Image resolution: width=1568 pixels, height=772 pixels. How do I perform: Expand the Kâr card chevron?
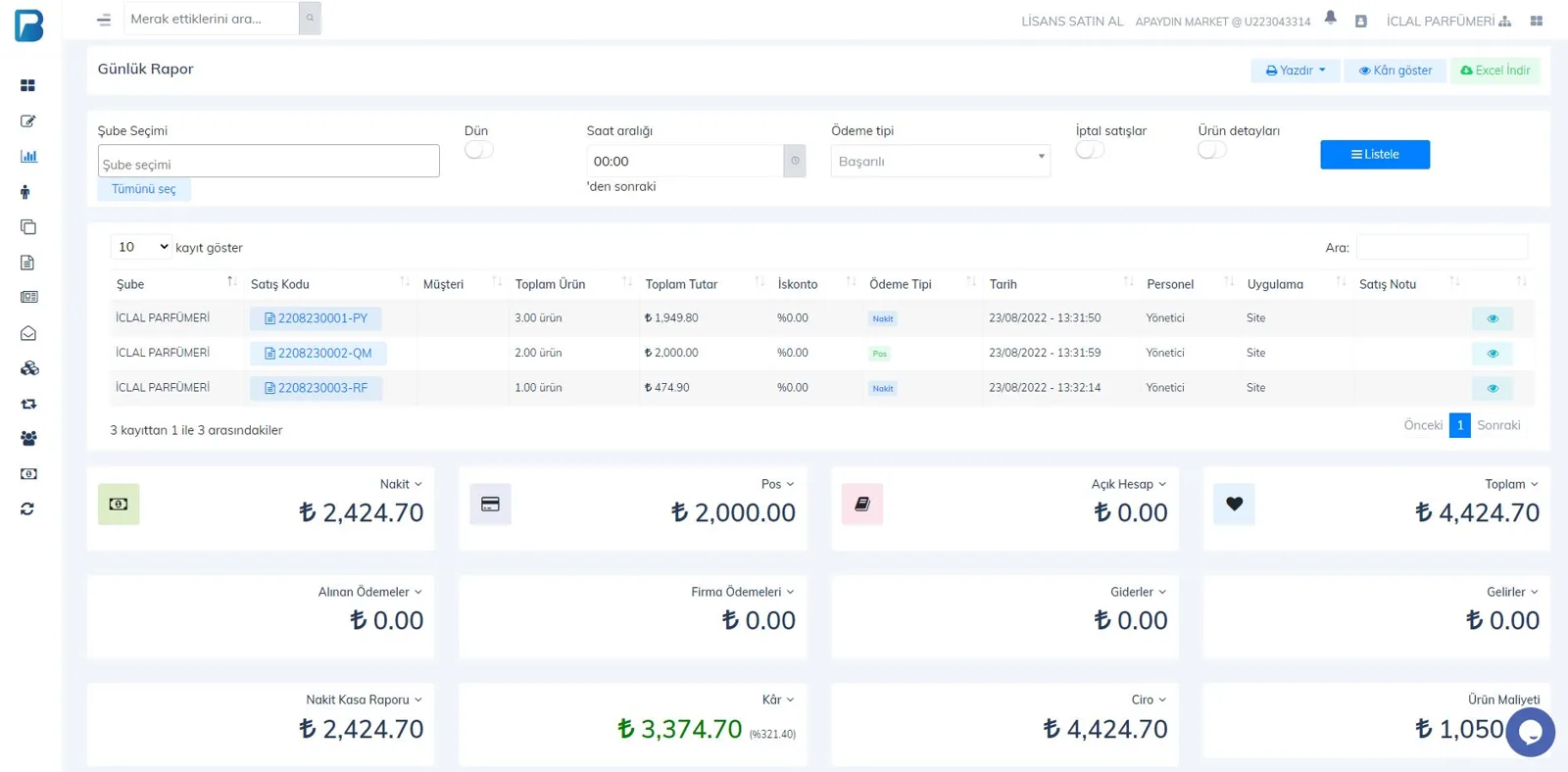click(791, 700)
